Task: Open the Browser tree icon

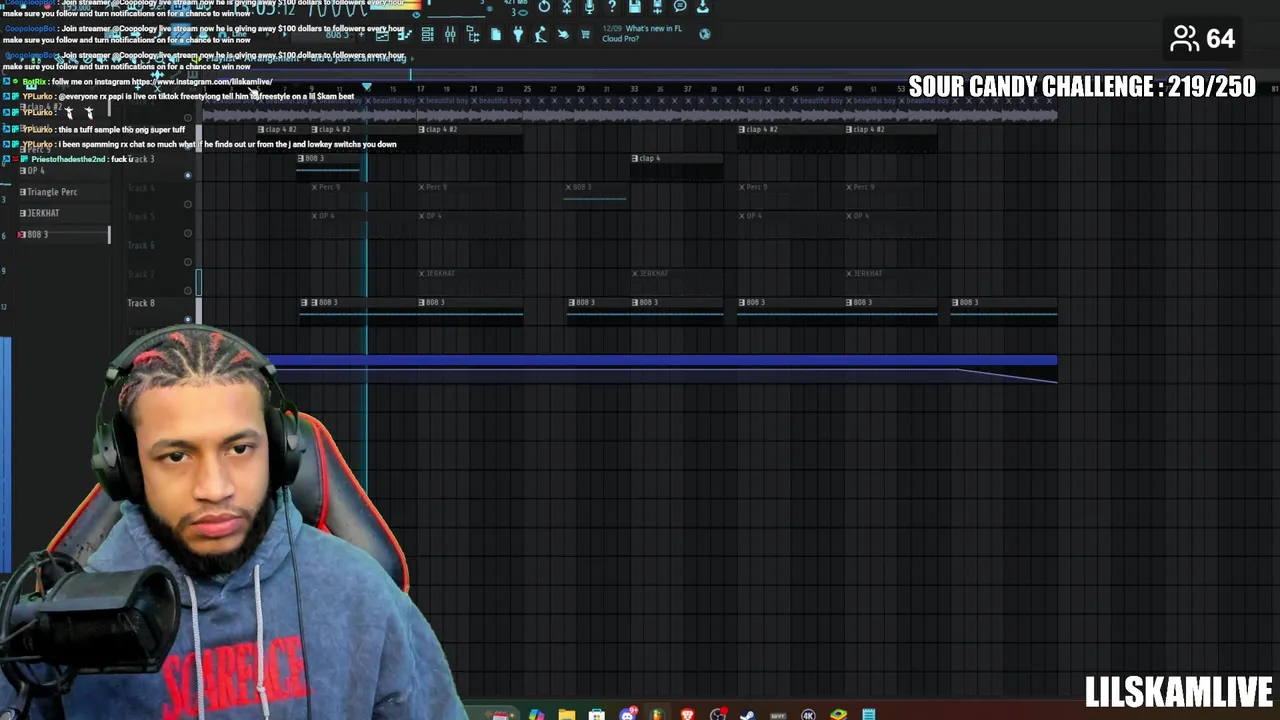Action: 472,34
